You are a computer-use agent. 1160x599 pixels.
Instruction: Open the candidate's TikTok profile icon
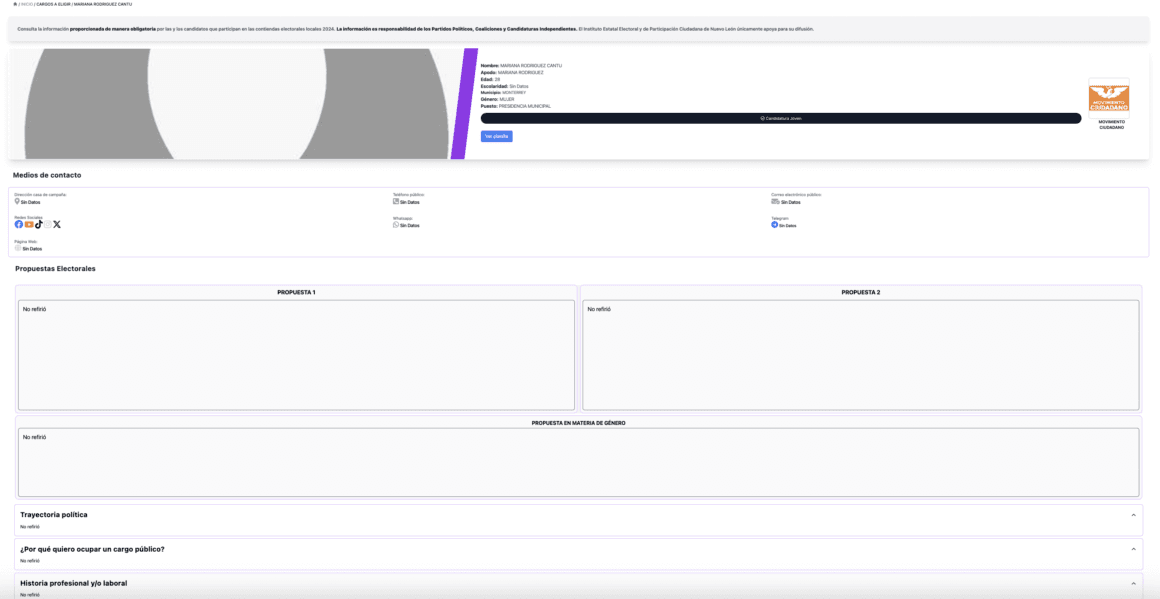(38, 225)
